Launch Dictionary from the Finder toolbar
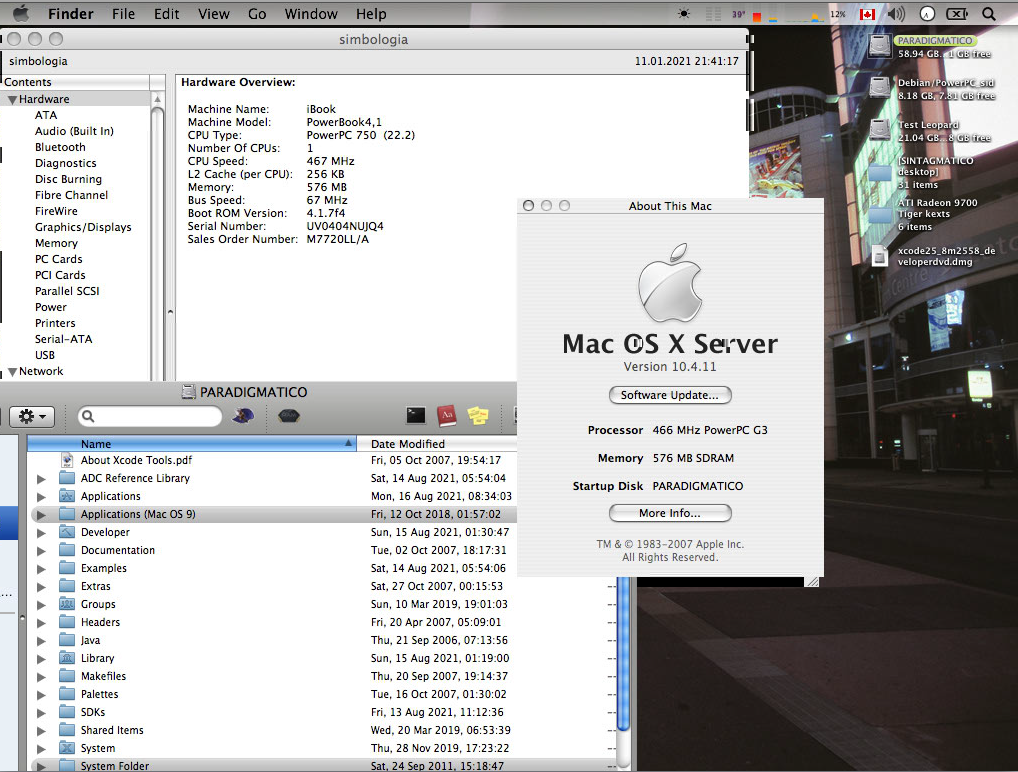This screenshot has height=772, width=1018. [447, 416]
